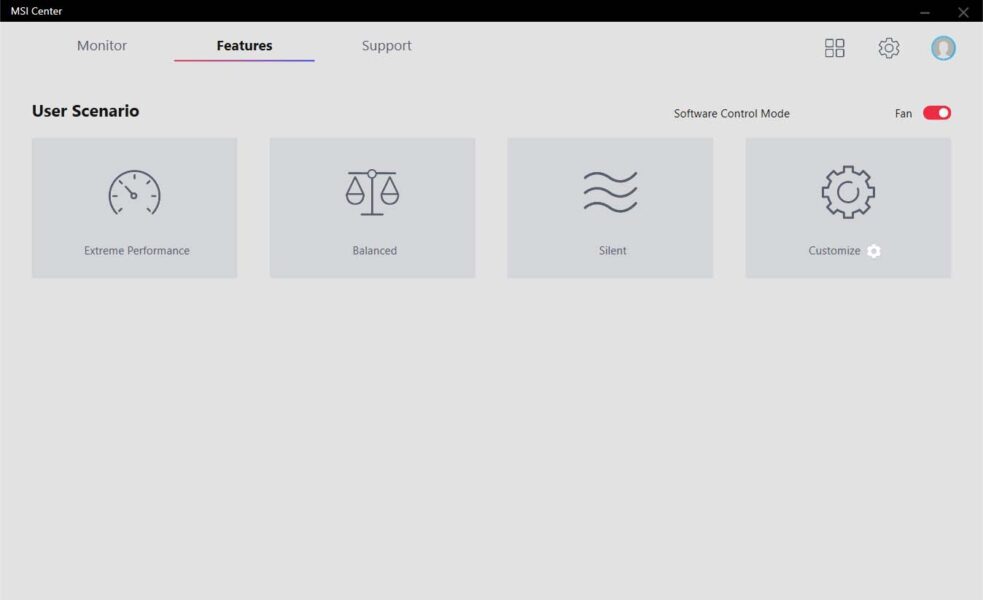Open the Support tab

[386, 46]
